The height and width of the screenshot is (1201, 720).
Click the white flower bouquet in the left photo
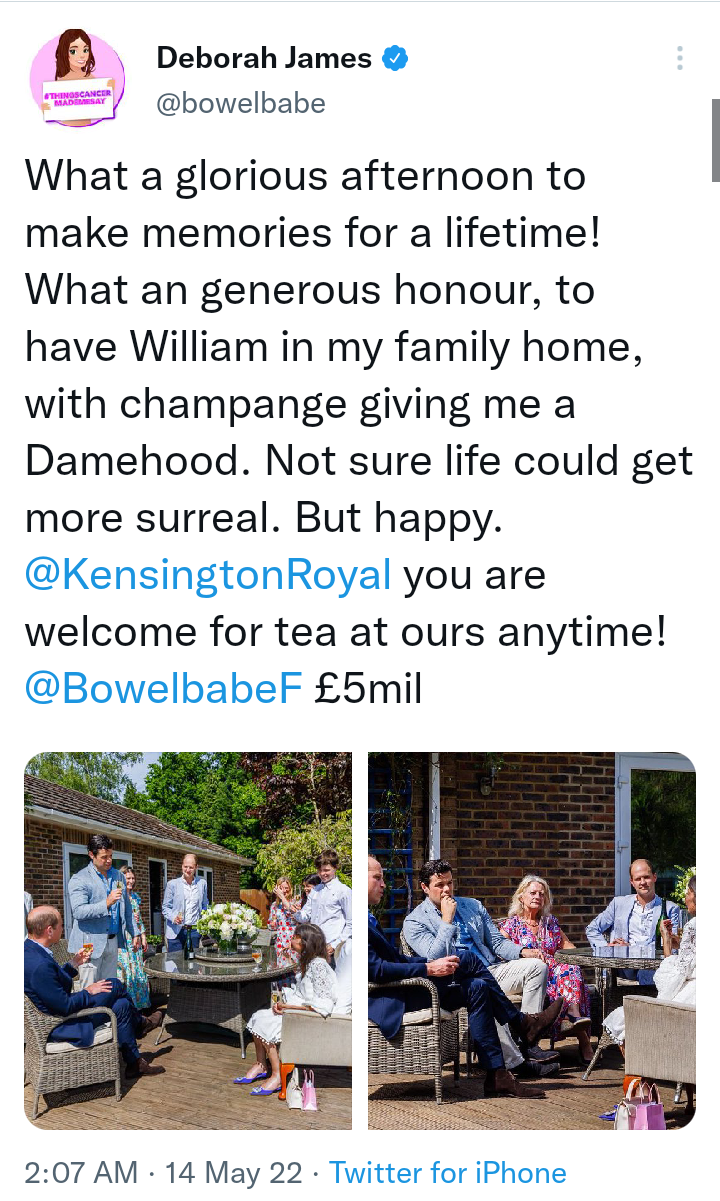[230, 920]
